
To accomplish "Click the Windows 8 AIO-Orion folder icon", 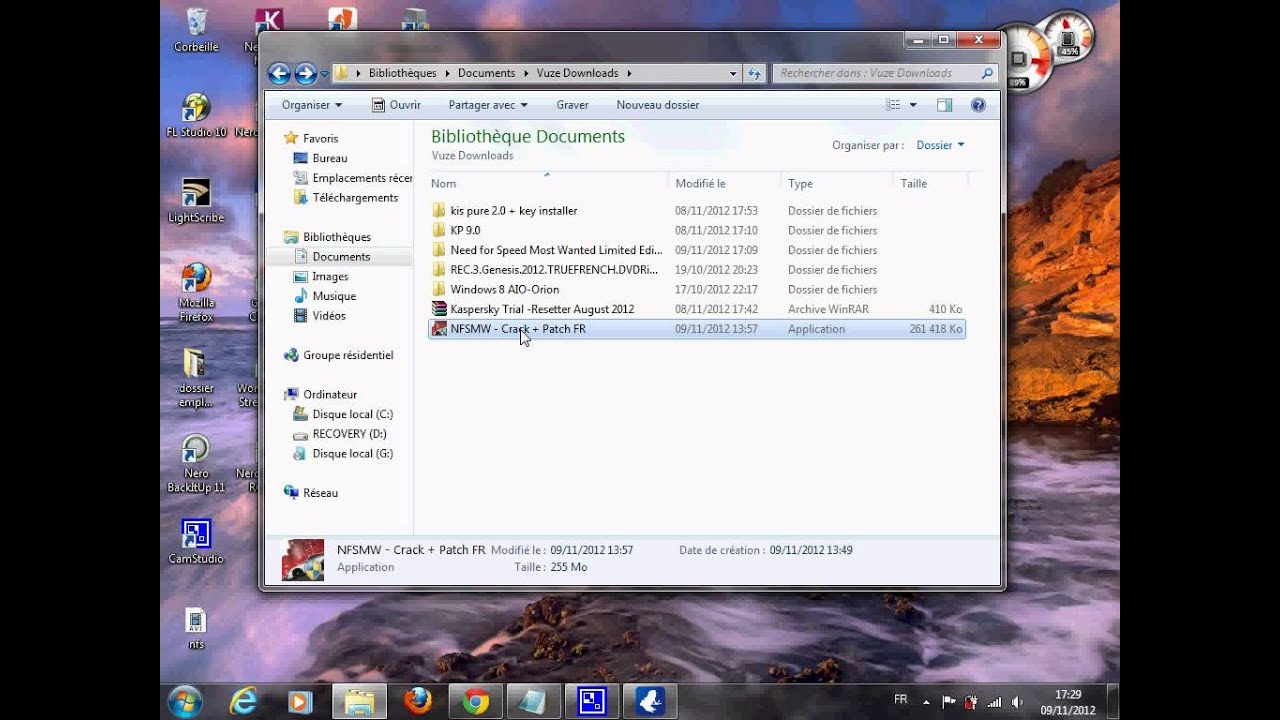I will (439, 289).
